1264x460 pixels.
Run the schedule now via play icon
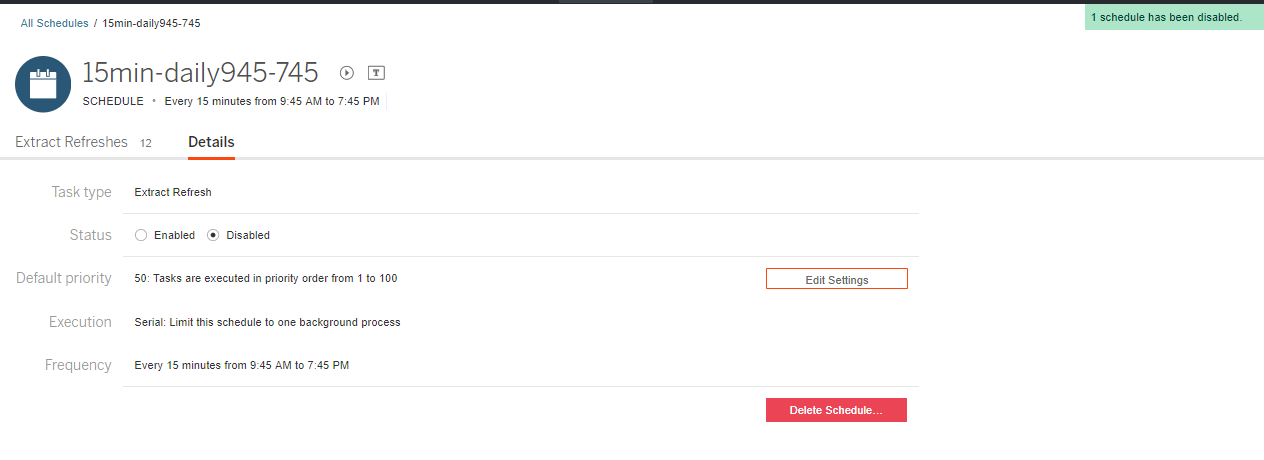[347, 73]
